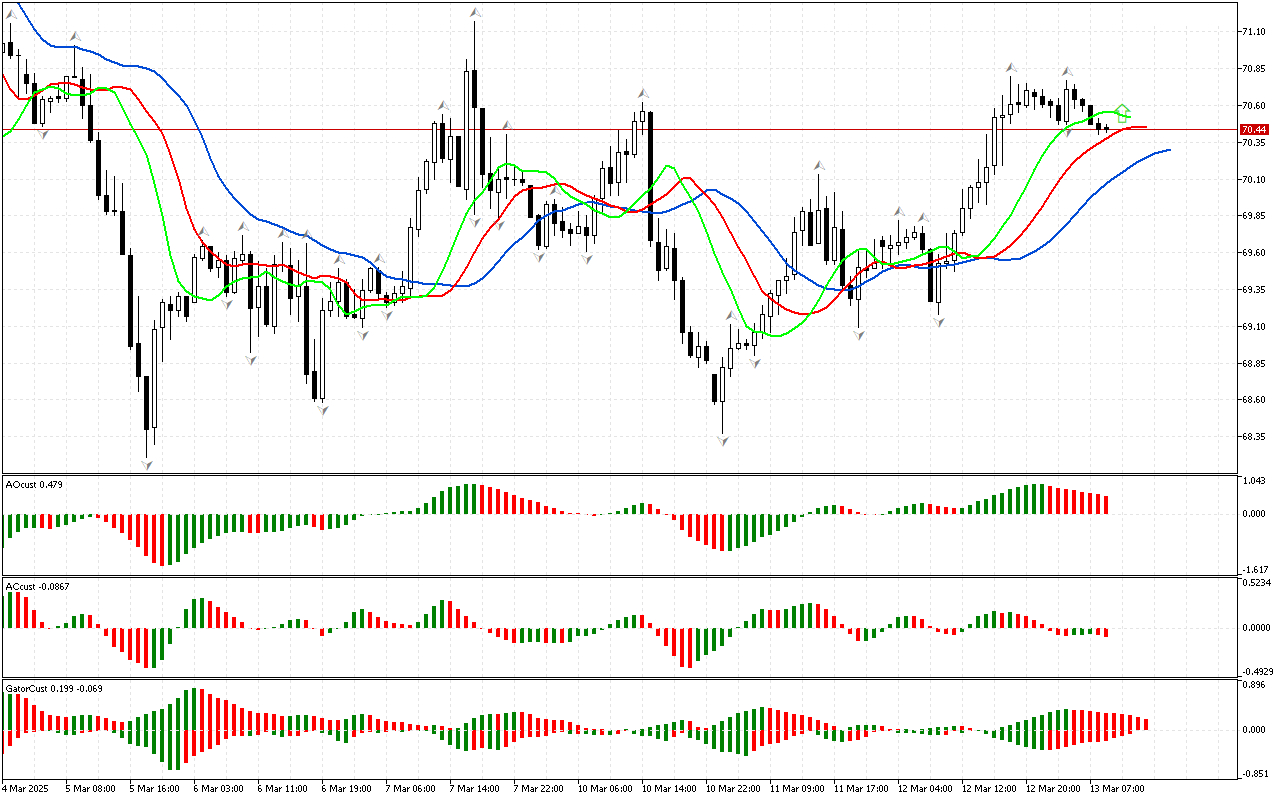Click the 70.10 price axis label
Image resolution: width=1280 pixels, height=800 pixels.
click(1253, 180)
